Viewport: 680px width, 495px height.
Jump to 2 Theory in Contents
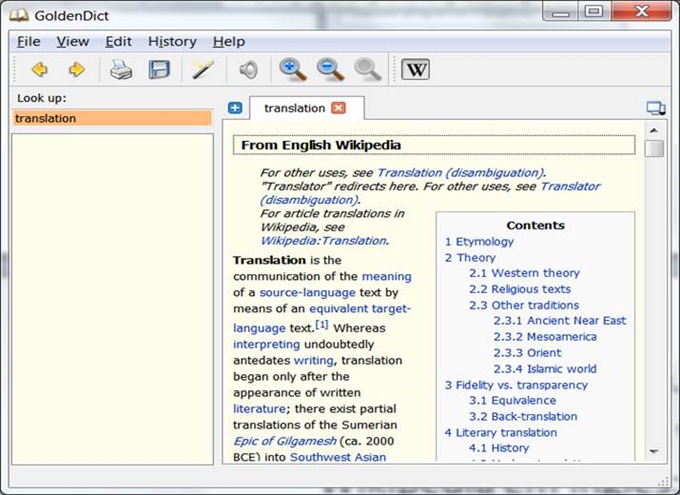pyautogui.click(x=470, y=258)
